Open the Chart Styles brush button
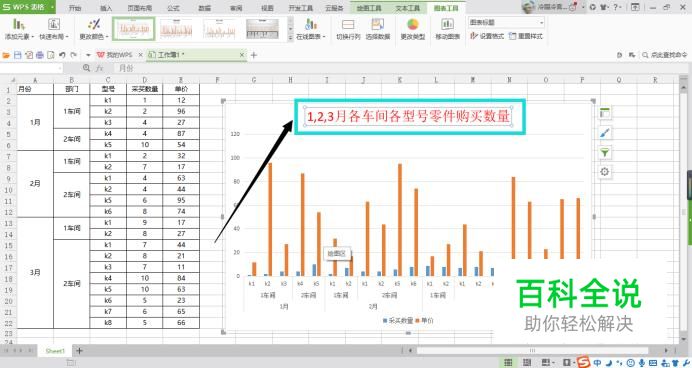The image size is (692, 368). (x=605, y=133)
